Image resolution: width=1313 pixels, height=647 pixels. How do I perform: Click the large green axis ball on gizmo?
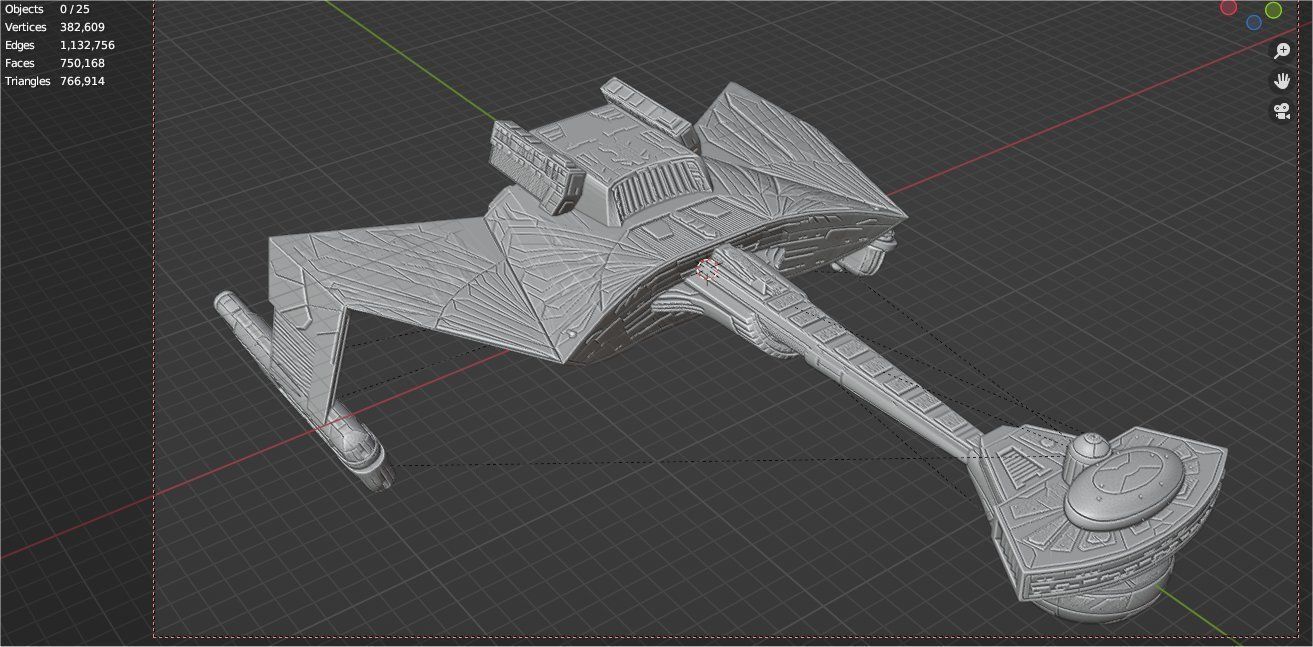click(x=1274, y=11)
